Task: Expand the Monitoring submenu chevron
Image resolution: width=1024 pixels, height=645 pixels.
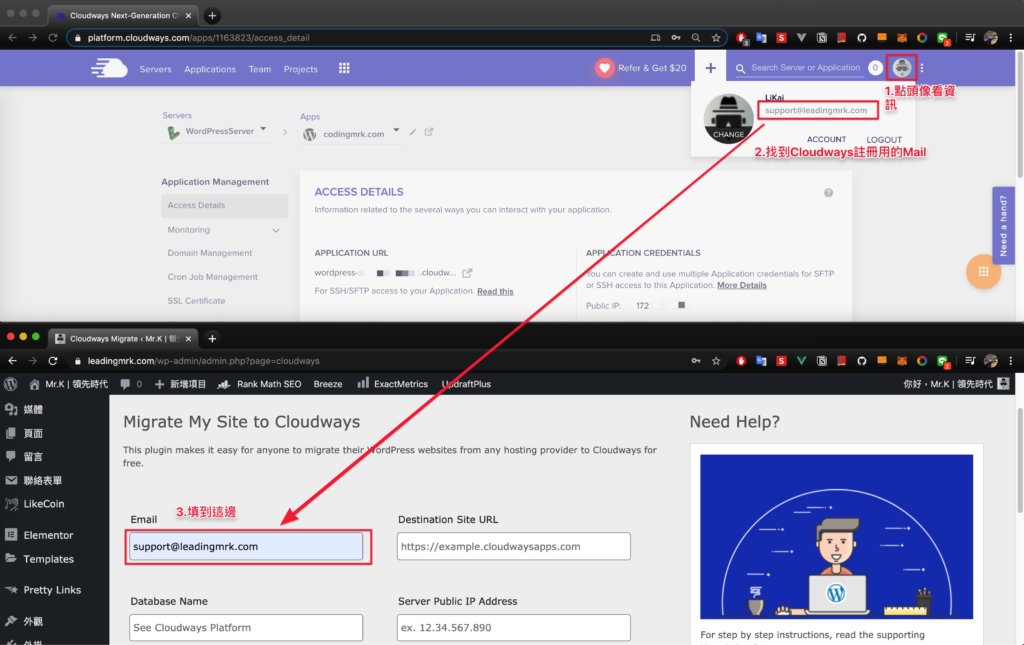Action: point(276,230)
